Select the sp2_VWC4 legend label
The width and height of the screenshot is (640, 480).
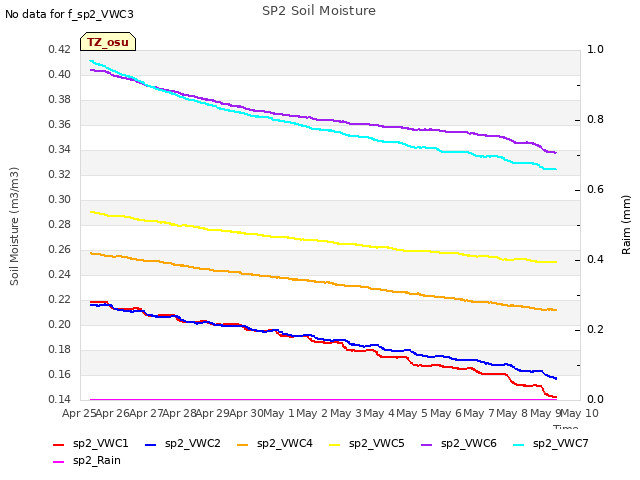tap(285, 444)
